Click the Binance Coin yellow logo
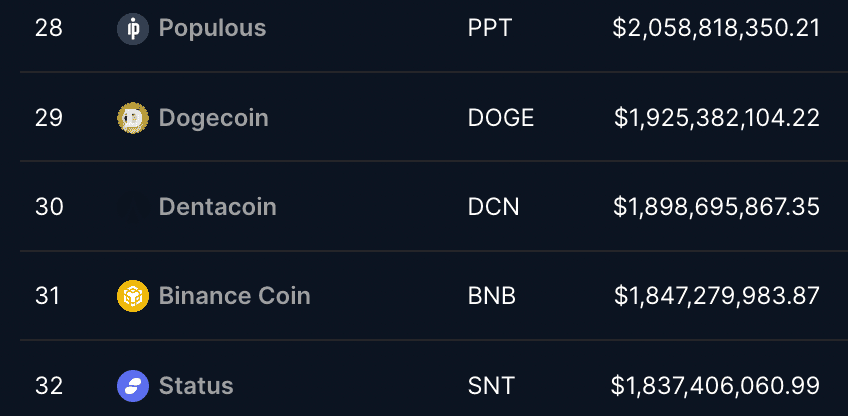This screenshot has width=848, height=416. click(x=133, y=296)
